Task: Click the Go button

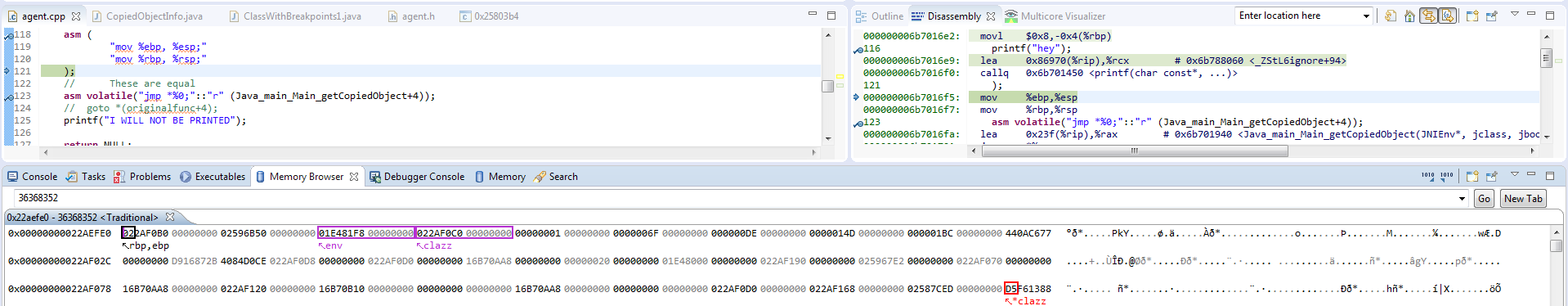Action: (1484, 198)
